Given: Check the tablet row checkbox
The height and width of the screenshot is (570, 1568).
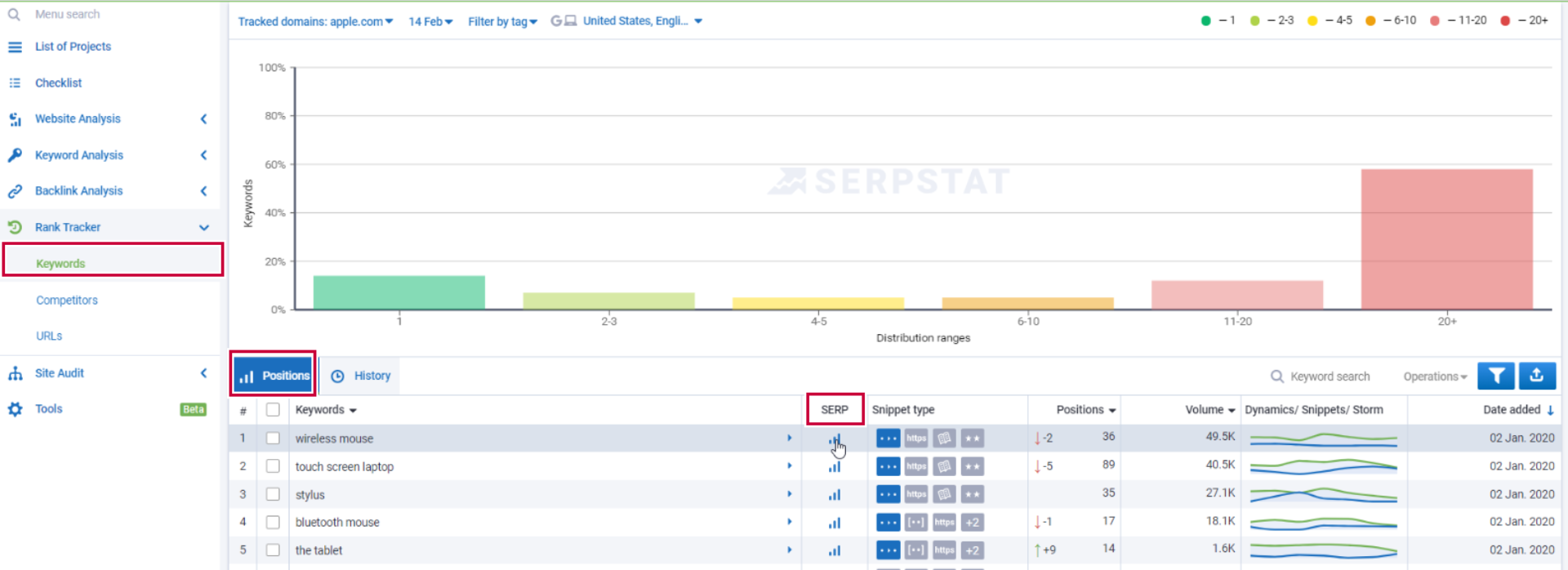Looking at the screenshot, I should 273,550.
